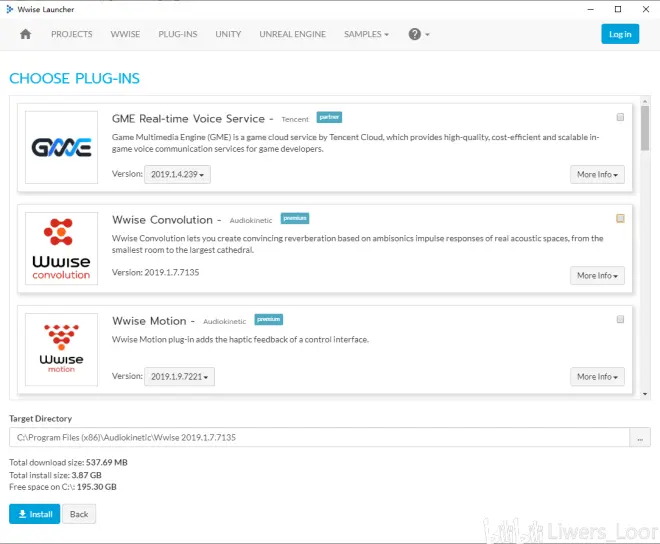Check the GME Real-time Voice Service checkbox
This screenshot has height=544, width=660.
point(620,117)
